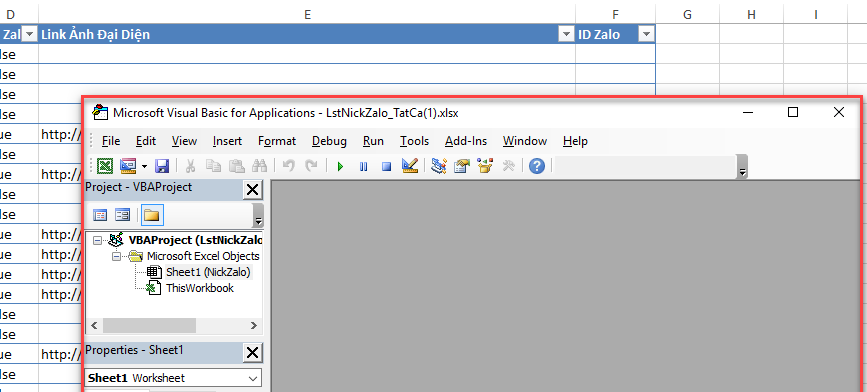
Task: Select the Microsoft Excel Objects folder
Action: (x=203, y=257)
